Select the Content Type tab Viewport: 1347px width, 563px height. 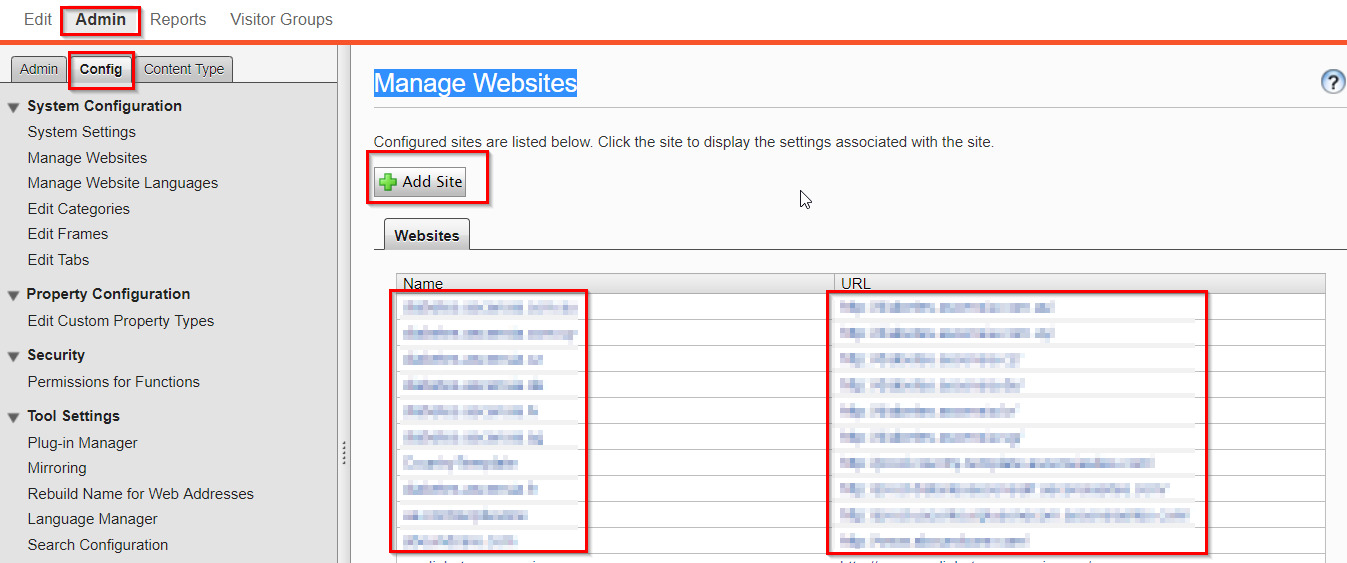click(x=184, y=69)
